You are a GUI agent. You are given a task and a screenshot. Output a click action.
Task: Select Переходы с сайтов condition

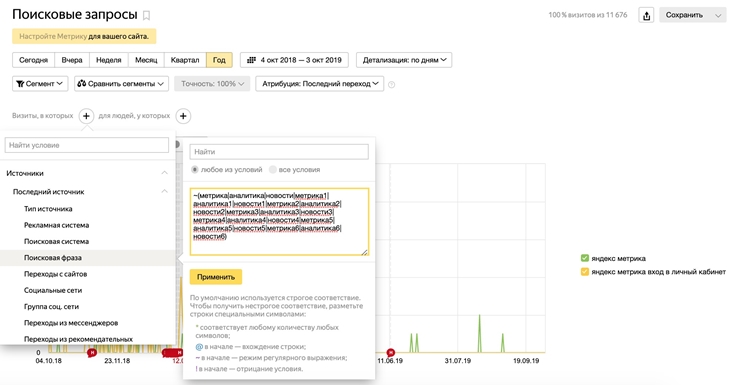tap(55, 274)
